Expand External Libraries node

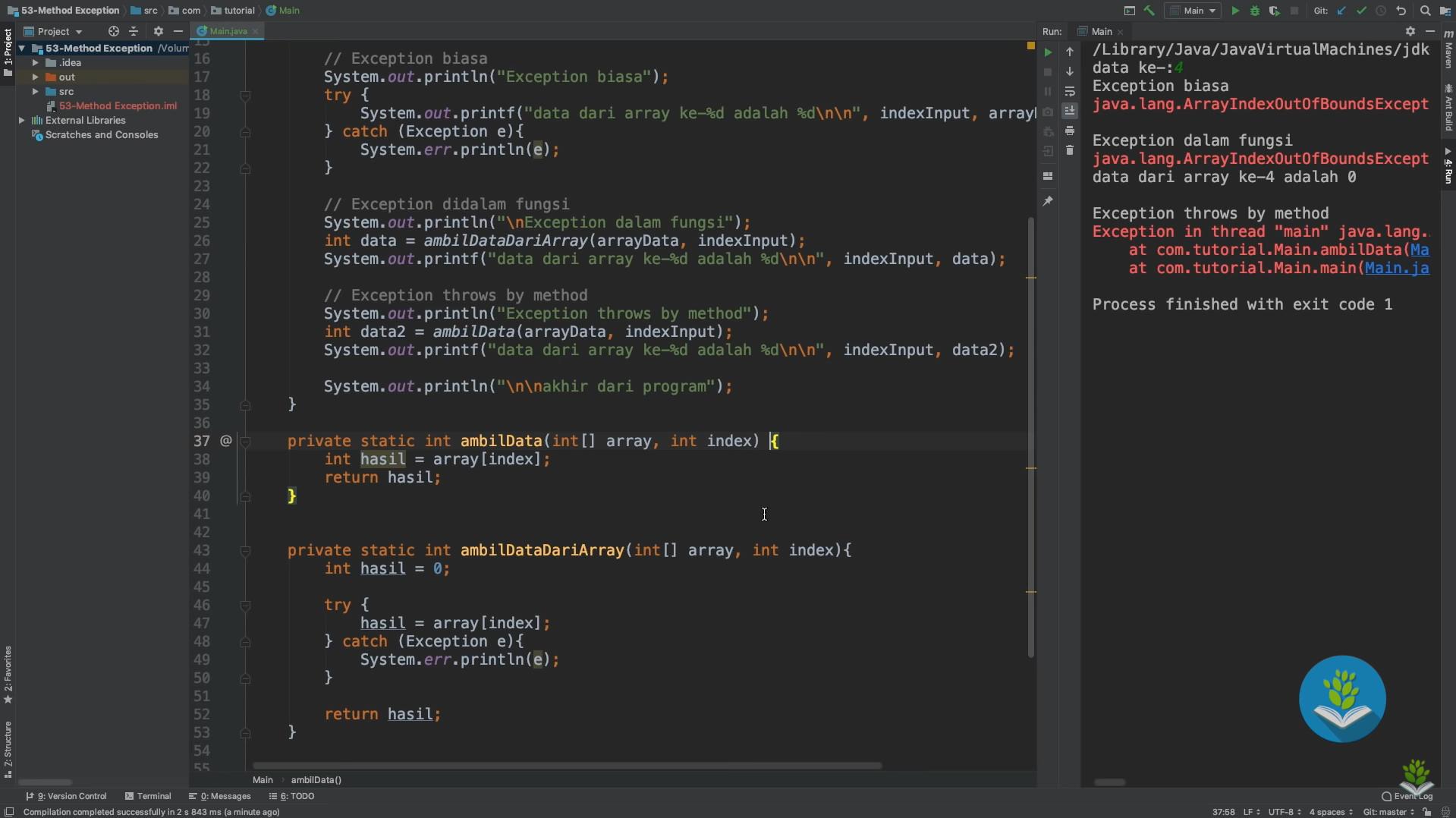22,120
